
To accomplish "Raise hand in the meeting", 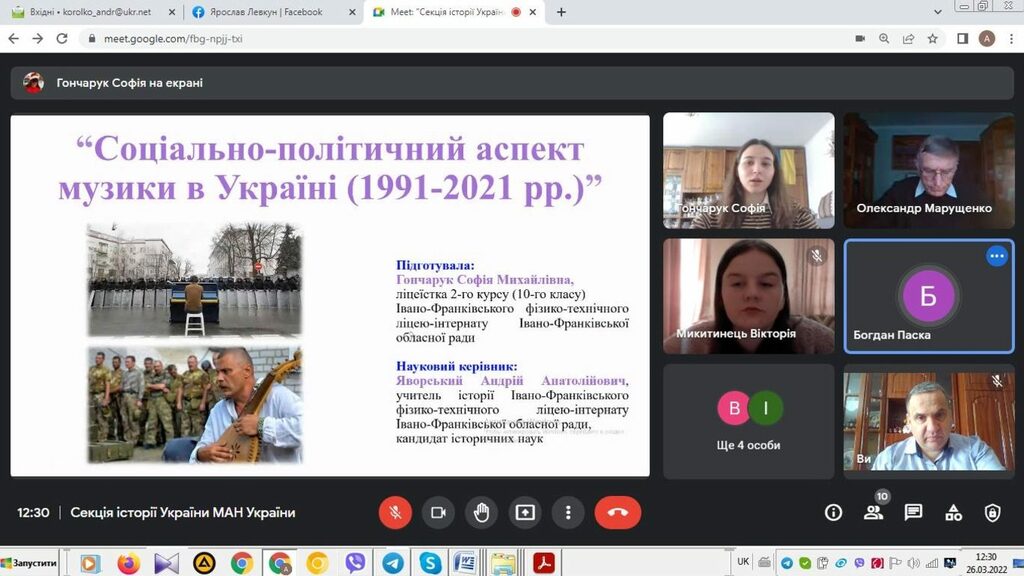I will [x=482, y=513].
